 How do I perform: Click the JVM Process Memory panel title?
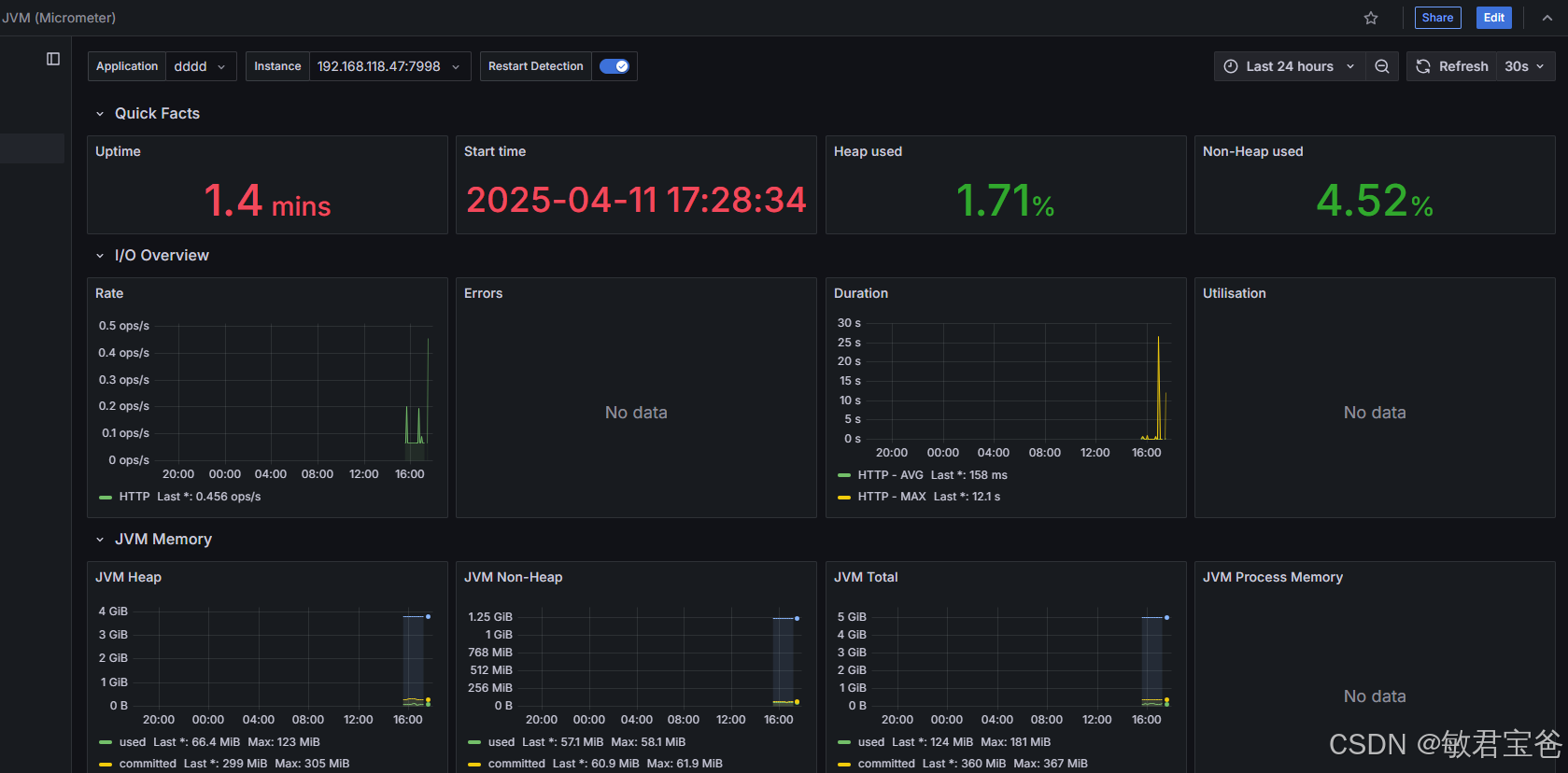point(1272,577)
